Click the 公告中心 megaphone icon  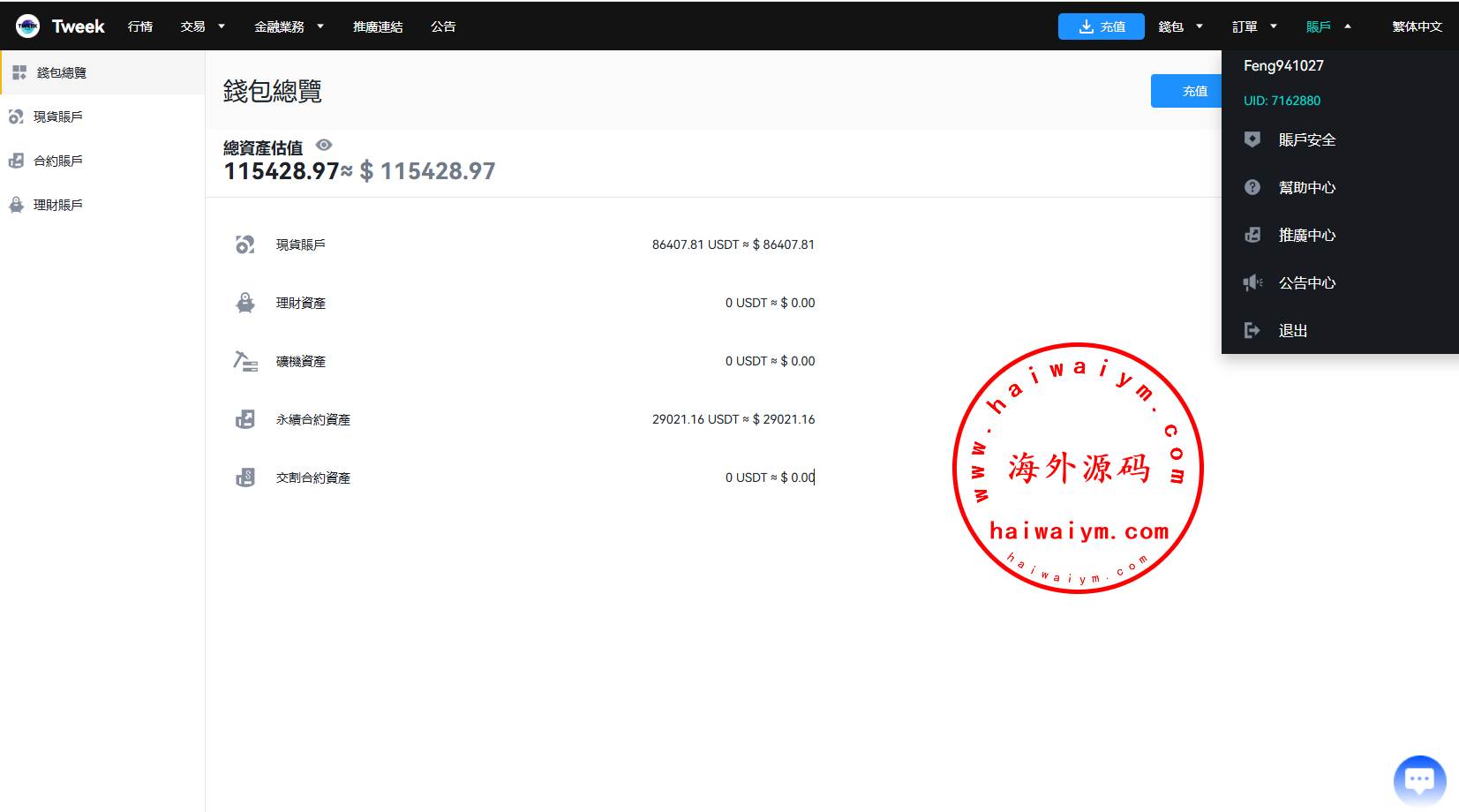[x=1252, y=282]
